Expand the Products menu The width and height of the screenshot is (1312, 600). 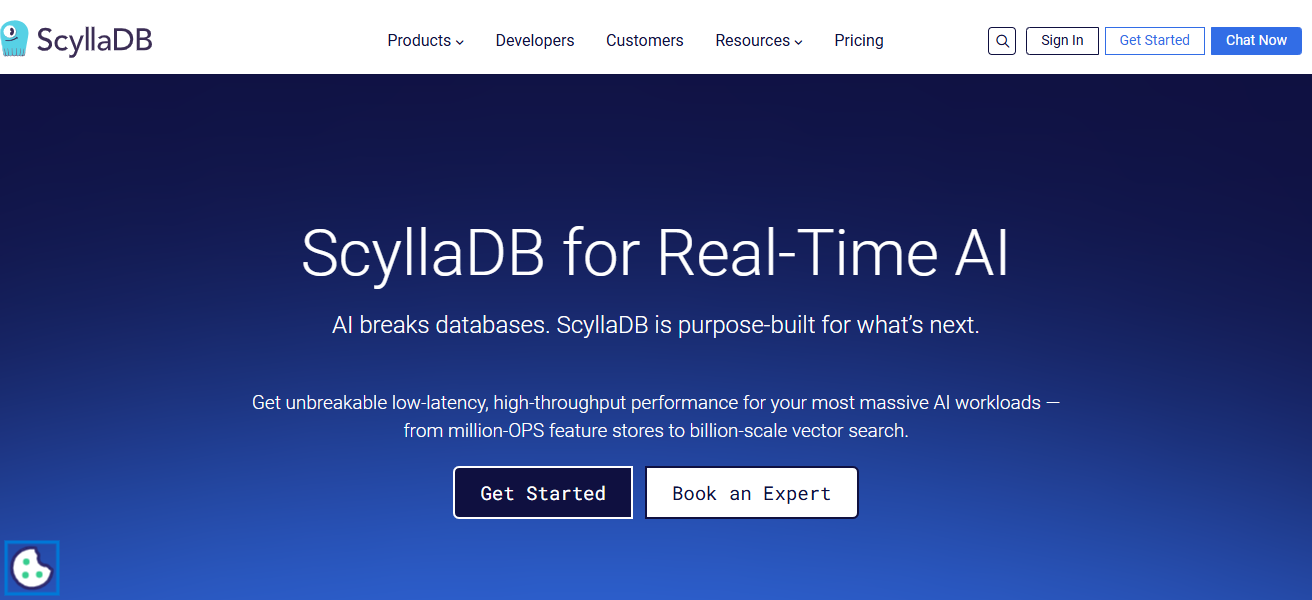tap(425, 41)
